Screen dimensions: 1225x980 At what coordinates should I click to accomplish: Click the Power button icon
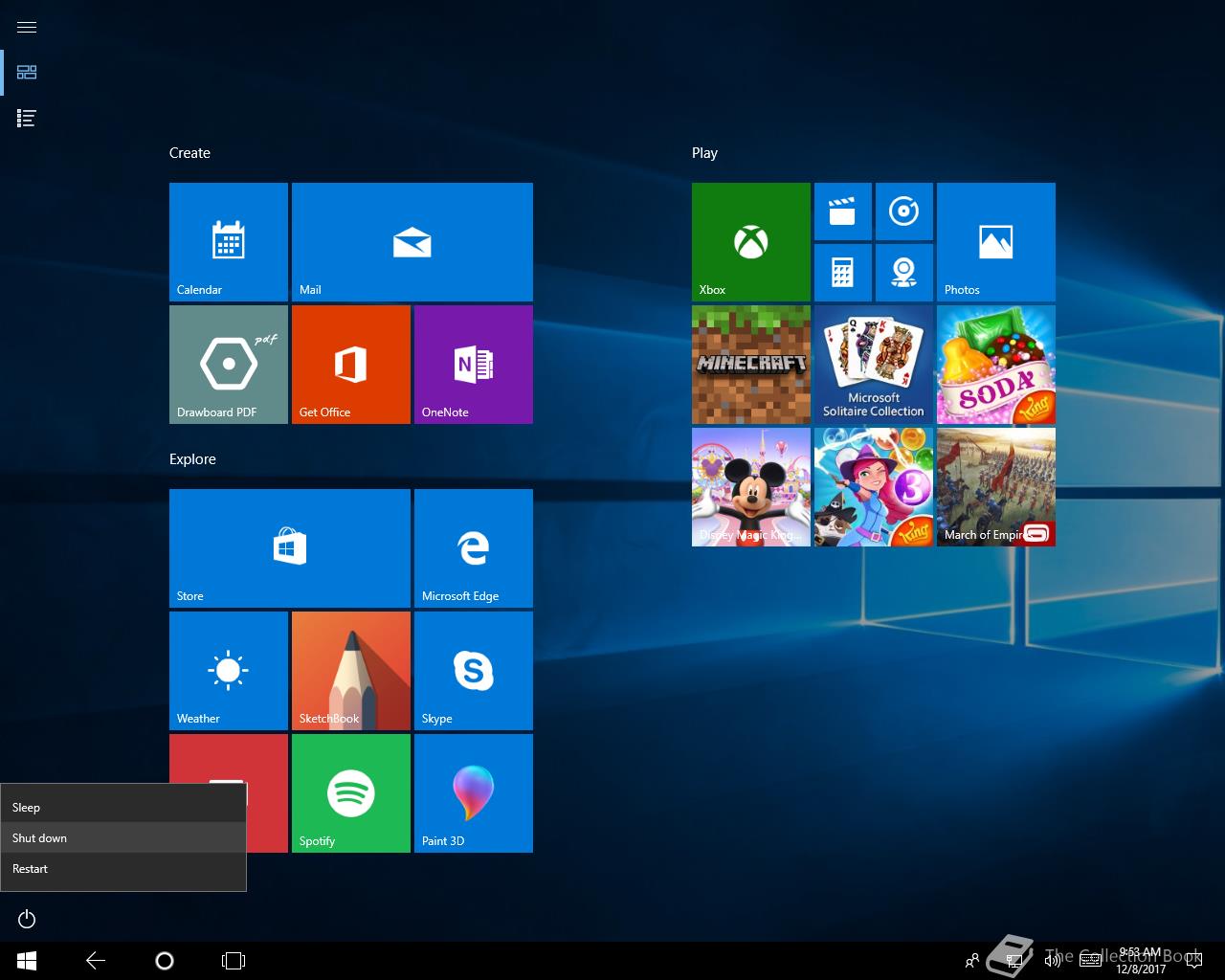tap(27, 919)
